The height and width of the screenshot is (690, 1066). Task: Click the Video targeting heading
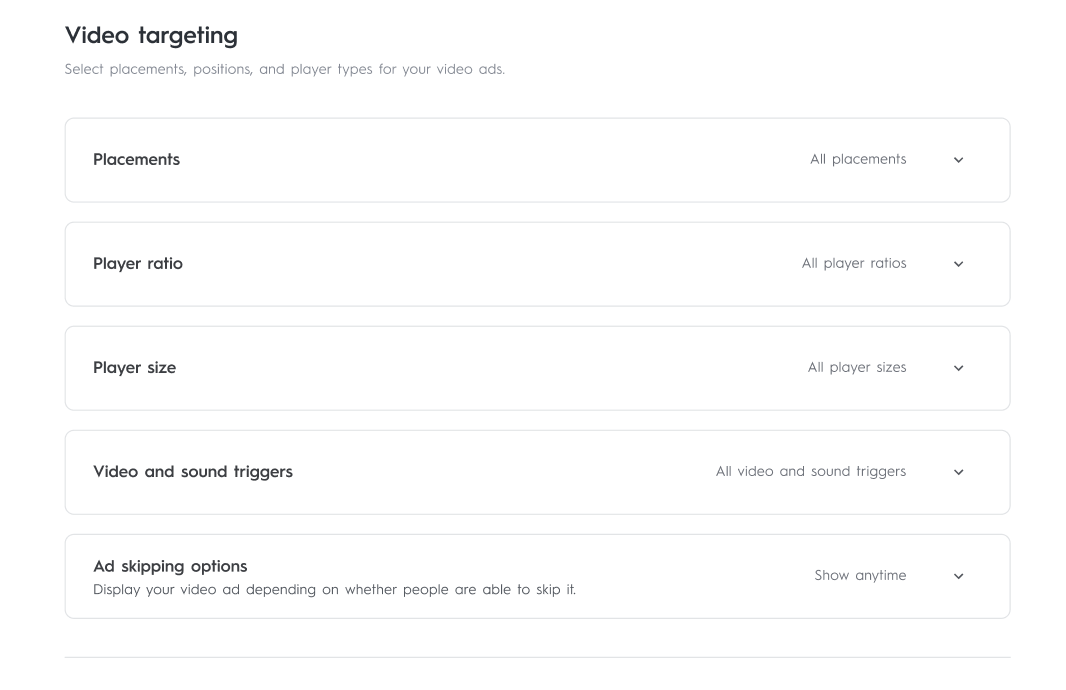point(151,36)
